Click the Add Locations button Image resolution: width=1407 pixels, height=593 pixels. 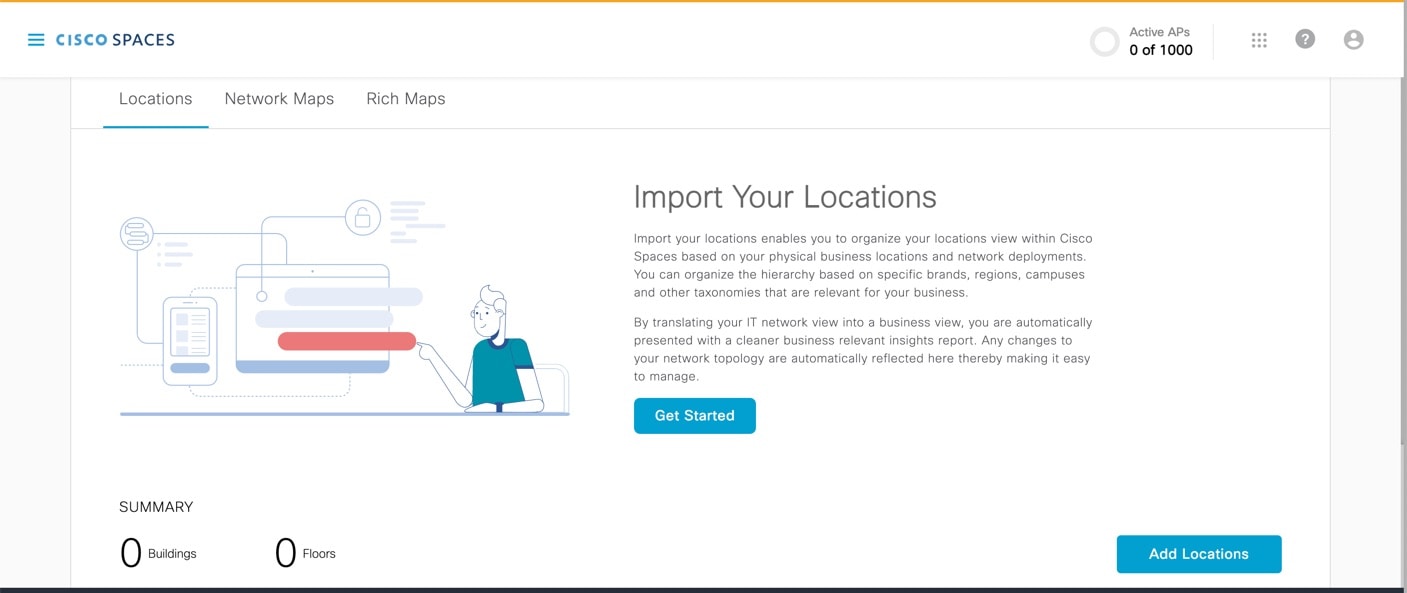coord(1199,554)
